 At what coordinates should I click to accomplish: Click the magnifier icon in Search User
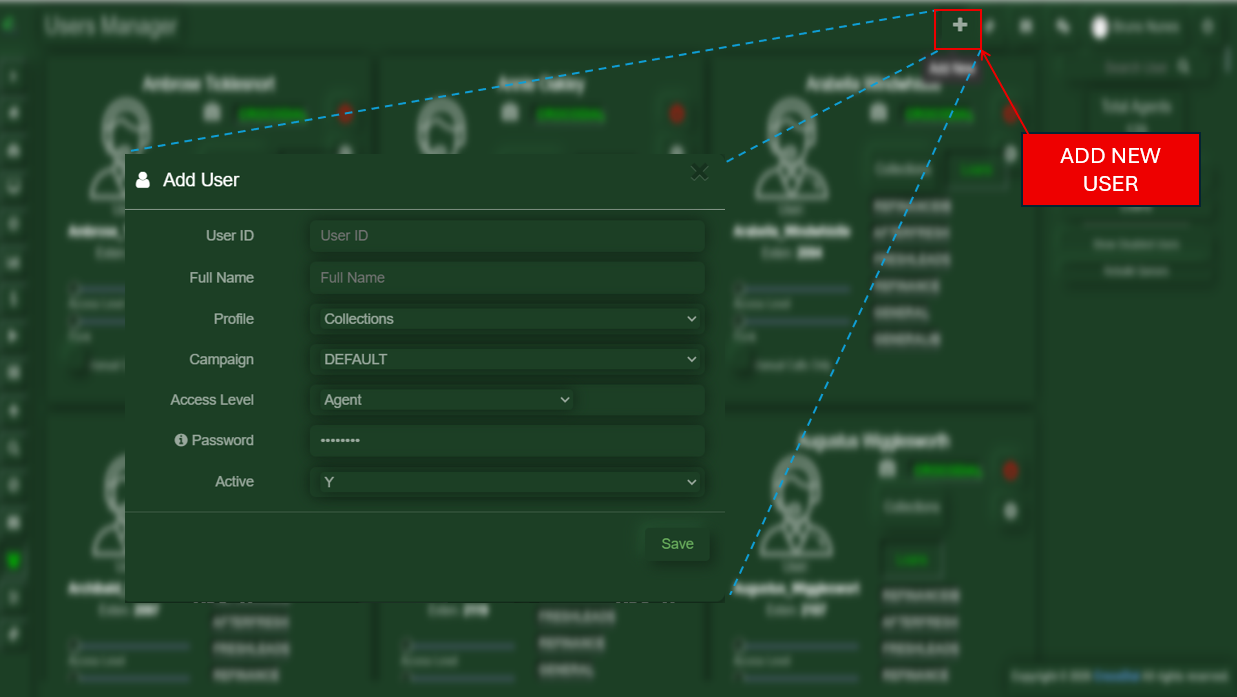click(x=1183, y=68)
